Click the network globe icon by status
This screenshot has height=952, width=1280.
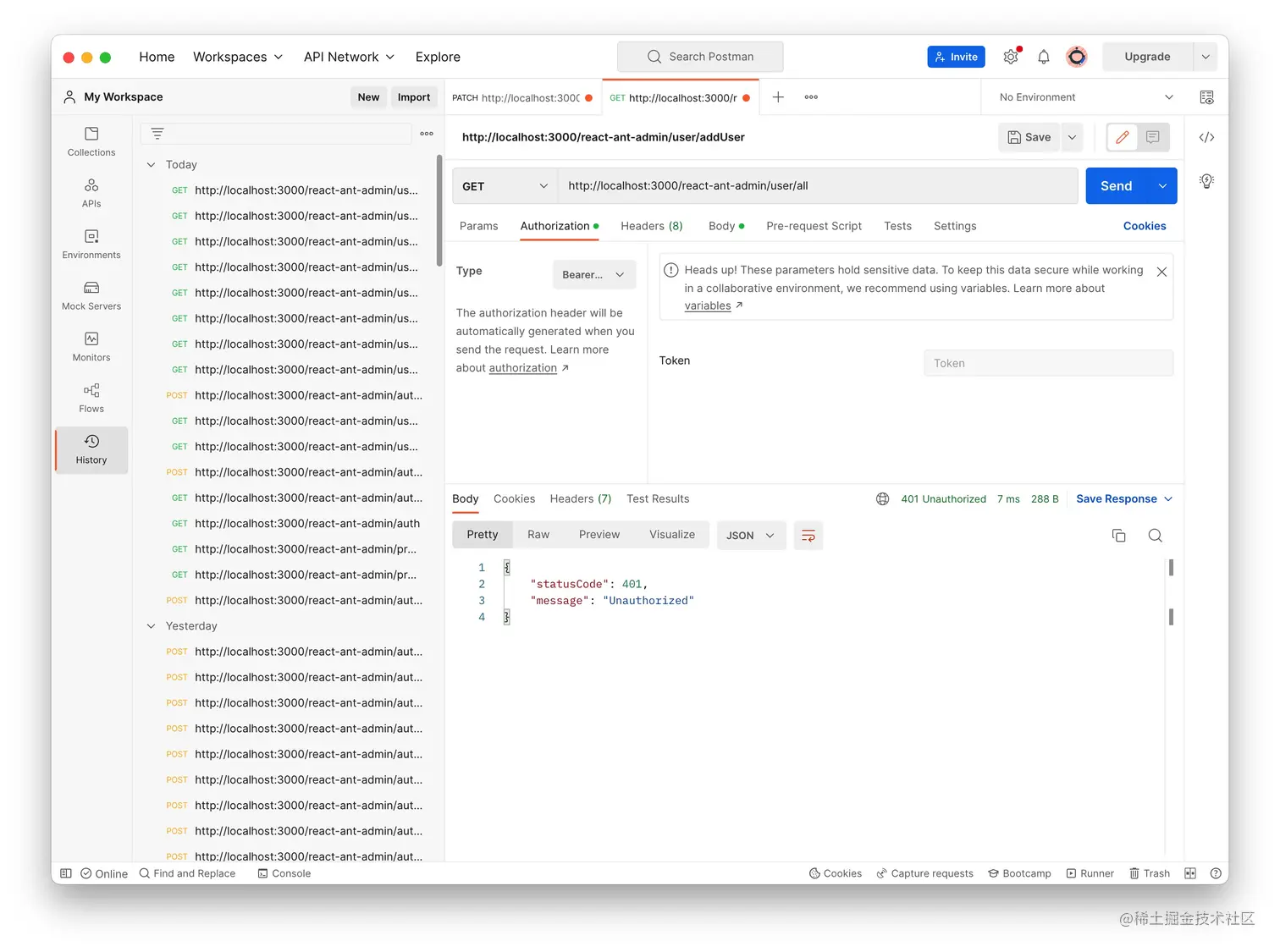pos(883,499)
